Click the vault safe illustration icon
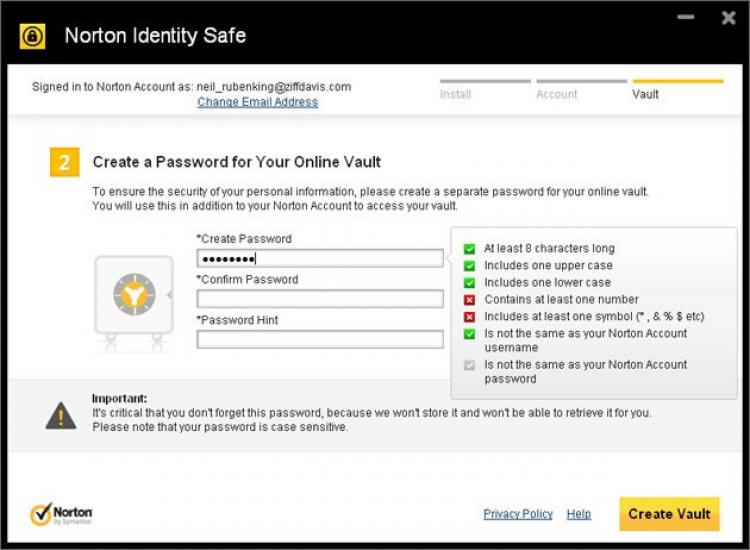Image resolution: width=750 pixels, height=550 pixels. pyautogui.click(x=134, y=298)
